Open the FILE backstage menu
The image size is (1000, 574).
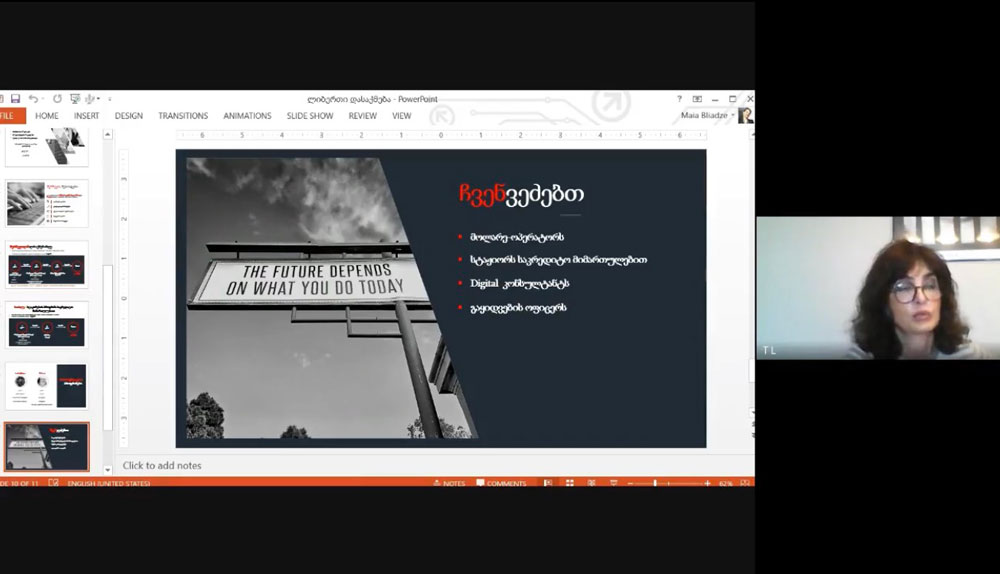click(x=8, y=116)
